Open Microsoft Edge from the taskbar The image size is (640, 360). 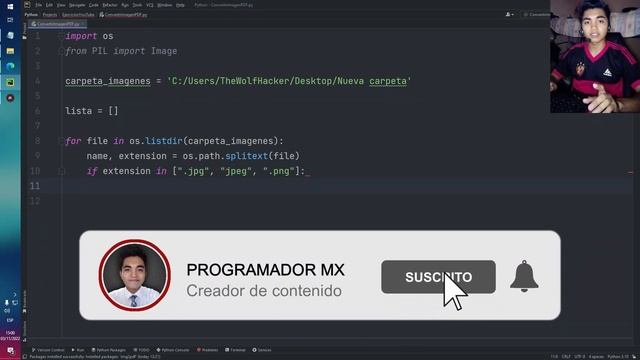tap(10, 67)
